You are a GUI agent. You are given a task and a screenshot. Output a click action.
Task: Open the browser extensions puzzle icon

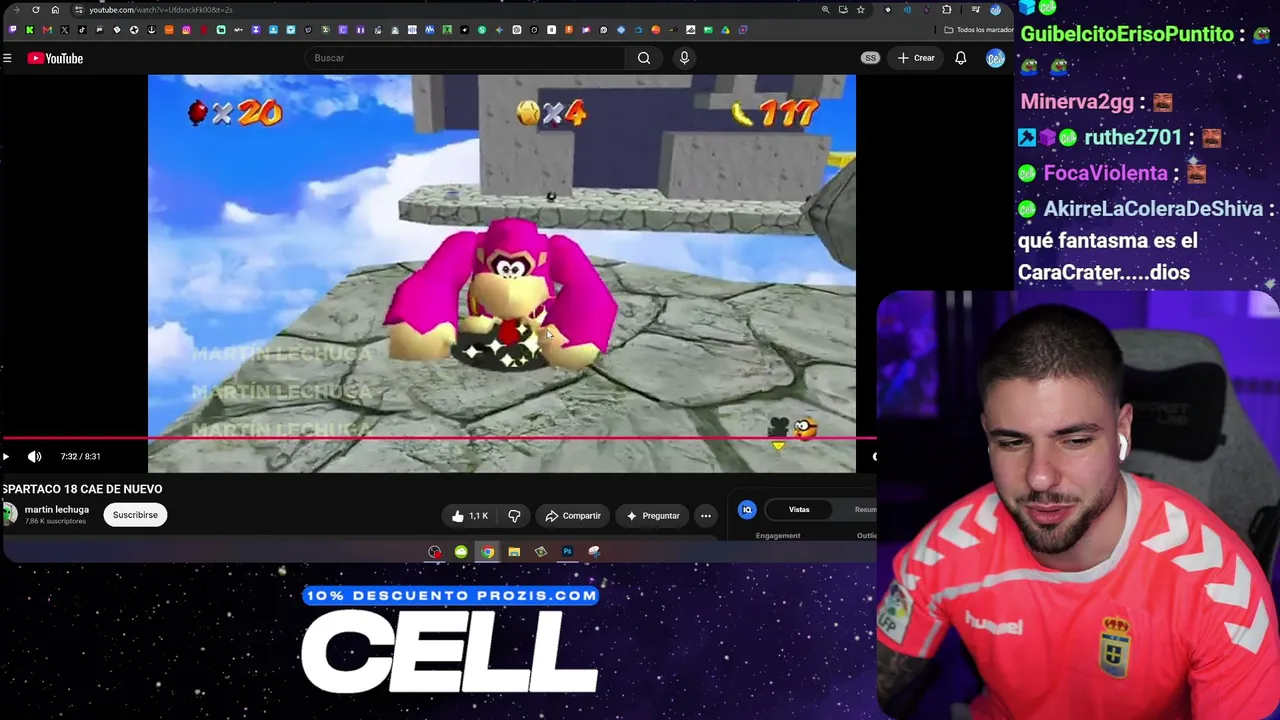(946, 10)
